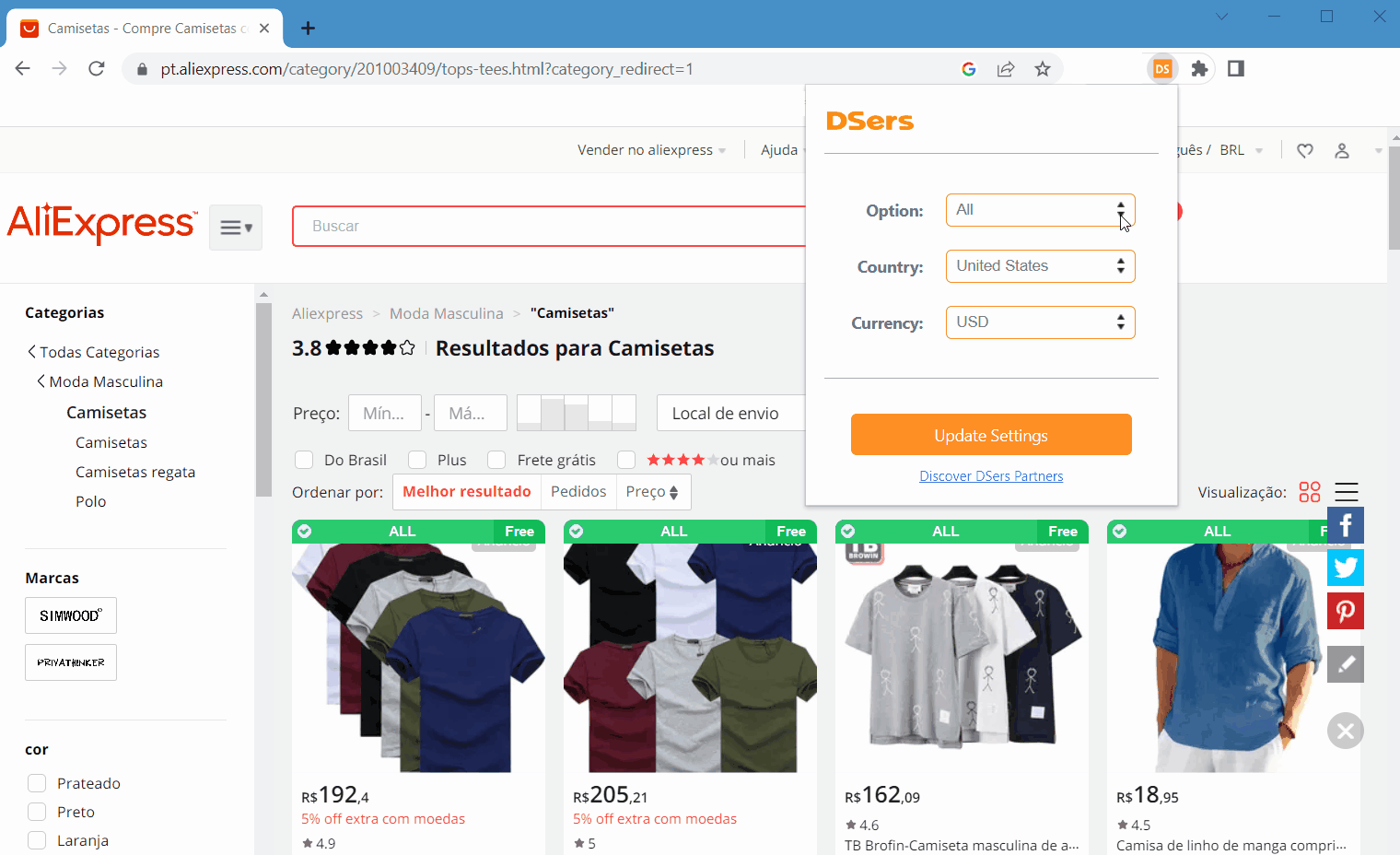Click the AliExpress logo
Image resolution: width=1400 pixels, height=855 pixels.
(101, 224)
